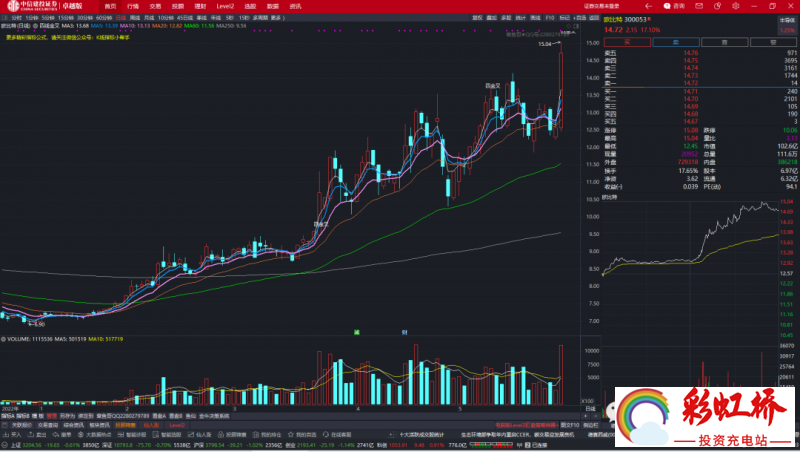800x452 pixels.
Task: Toggle the 侧边栏 sidebar
Action: pos(591,425)
